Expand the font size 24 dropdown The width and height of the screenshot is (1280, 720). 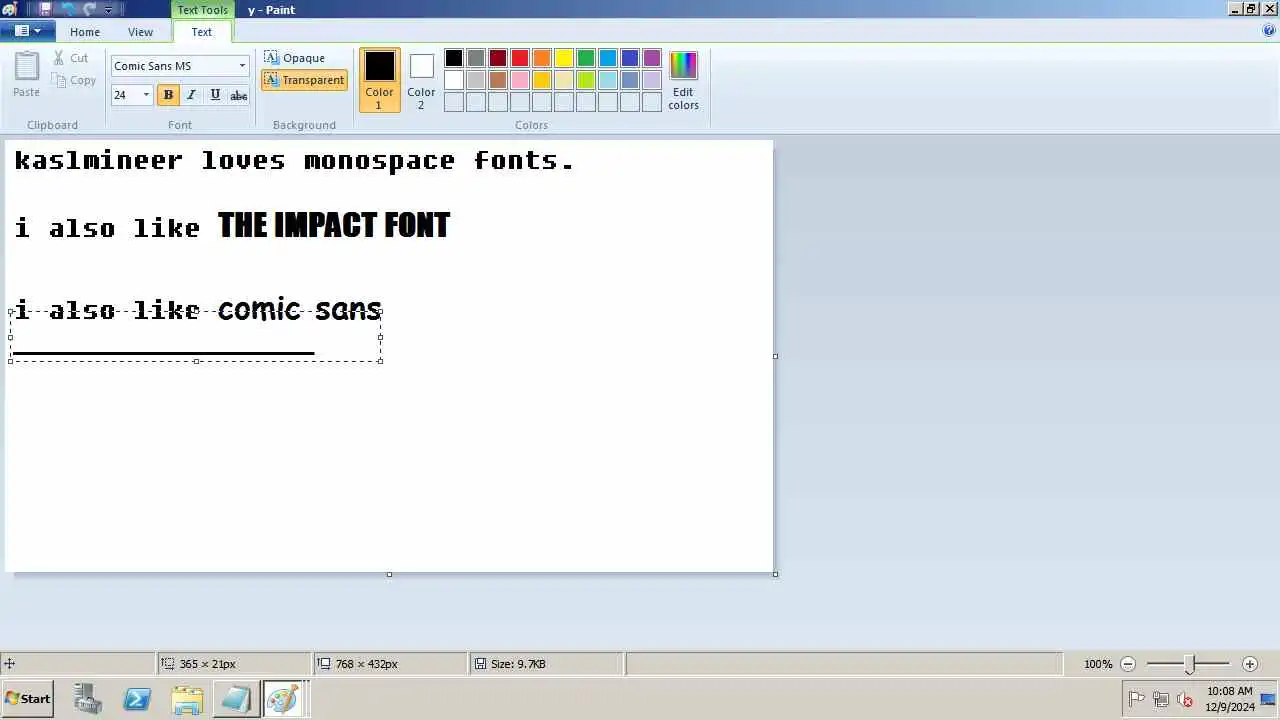(x=146, y=95)
